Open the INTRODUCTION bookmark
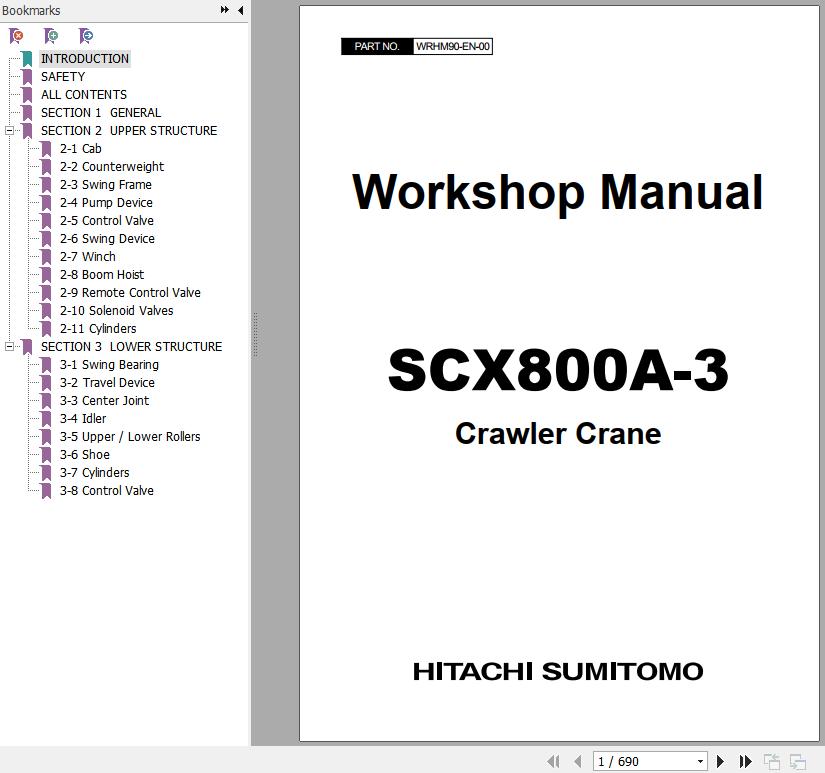Image resolution: width=825 pixels, height=773 pixels. pos(85,58)
